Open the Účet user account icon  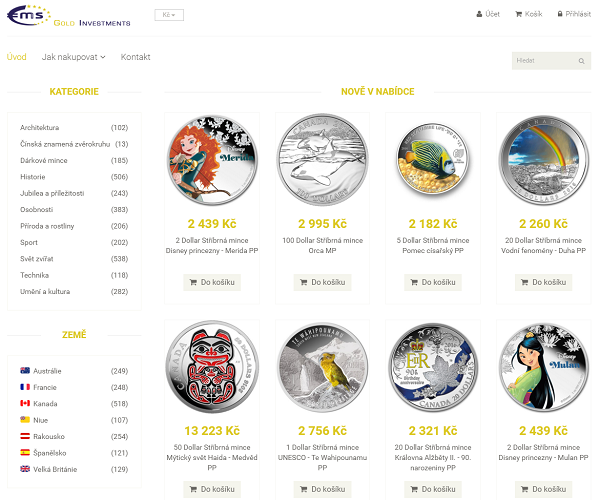479,14
